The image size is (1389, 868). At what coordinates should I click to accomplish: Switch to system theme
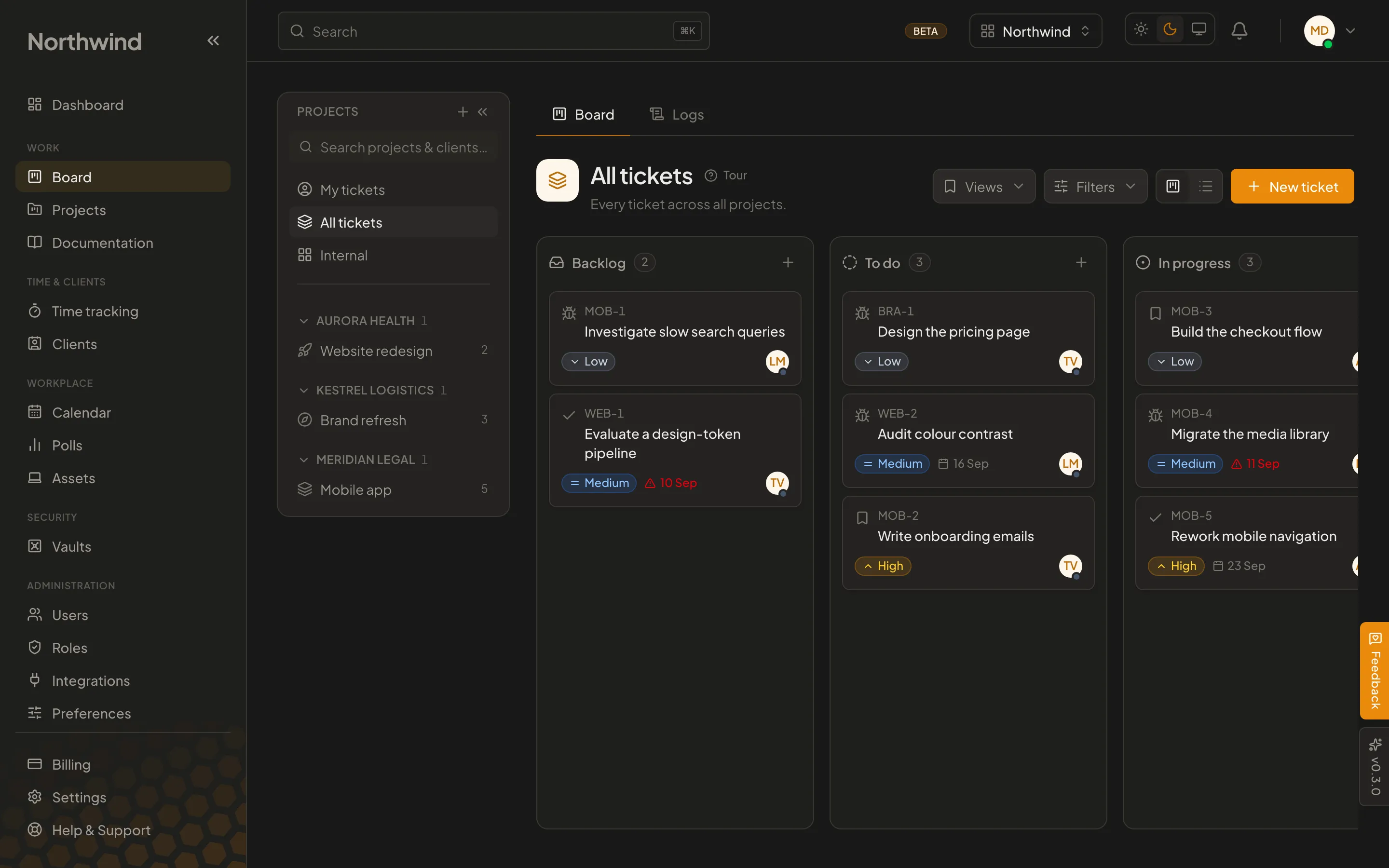point(1198,29)
